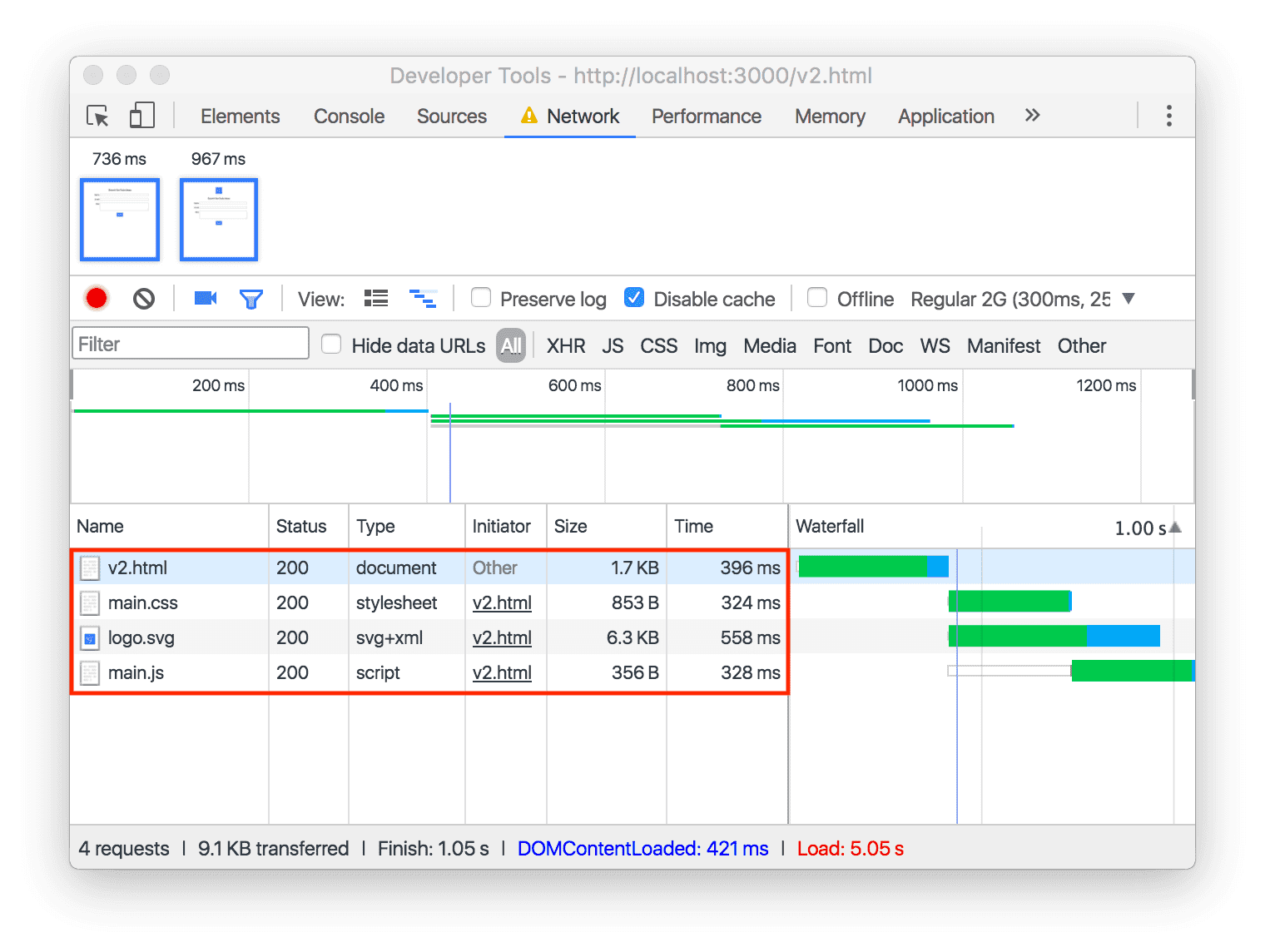The width and height of the screenshot is (1265, 952).
Task: Toggle the device toolbar icon
Action: tap(141, 116)
